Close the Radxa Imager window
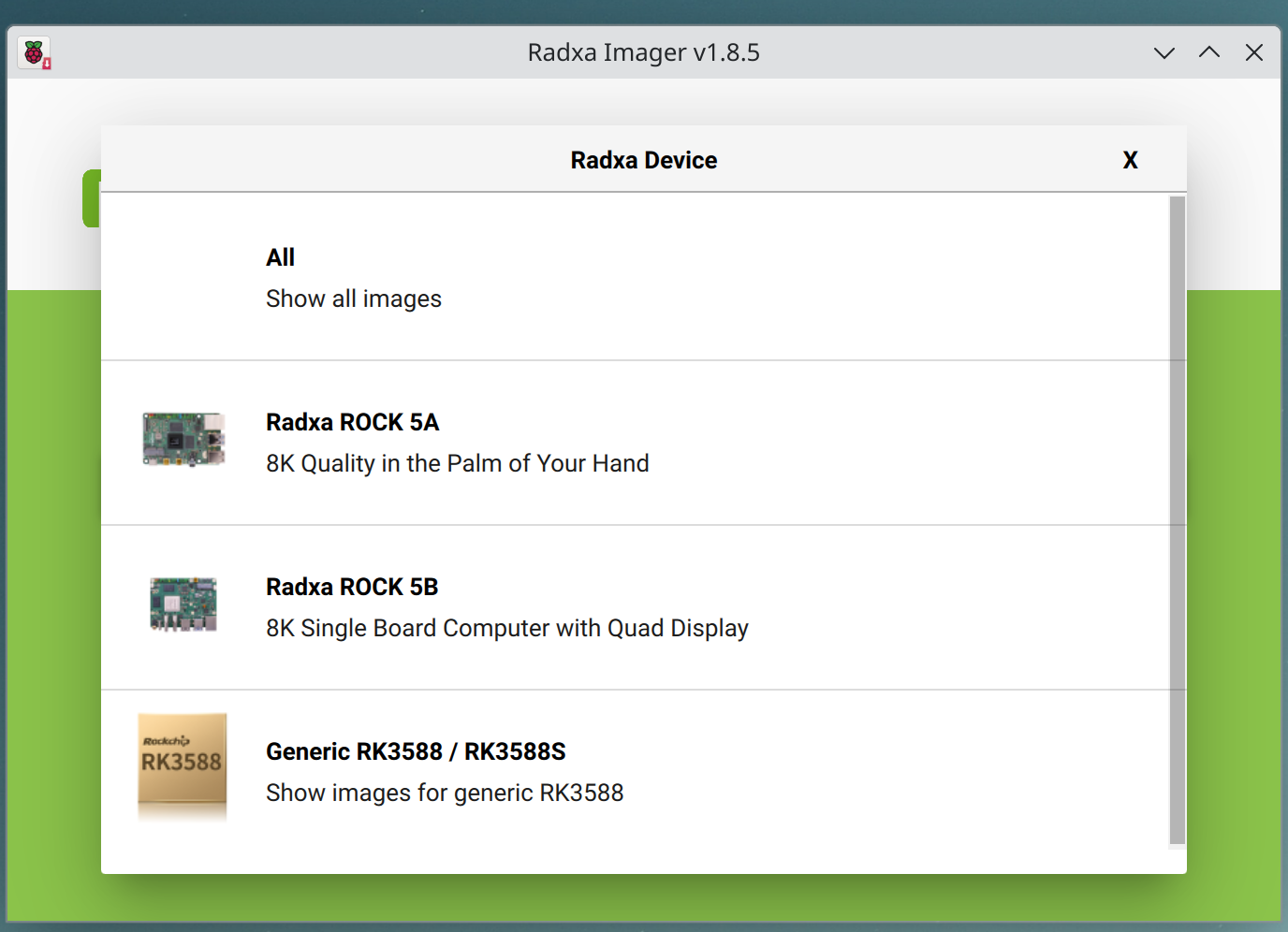Image resolution: width=1288 pixels, height=932 pixels. (1254, 52)
